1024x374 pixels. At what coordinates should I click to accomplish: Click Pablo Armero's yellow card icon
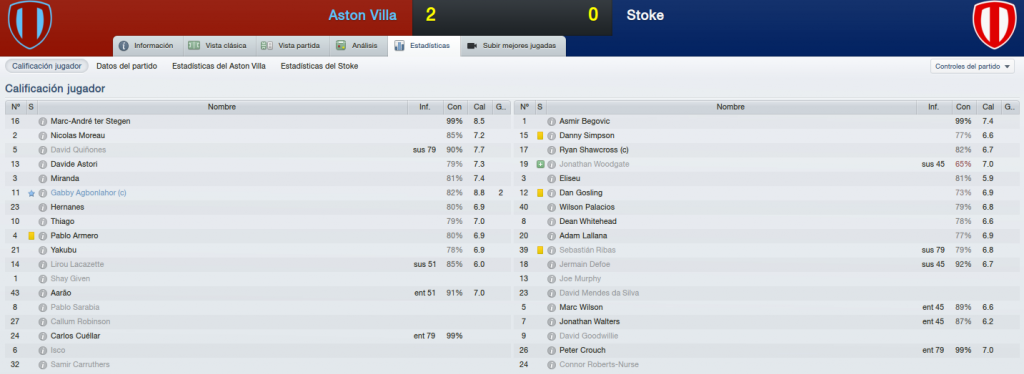point(31,236)
